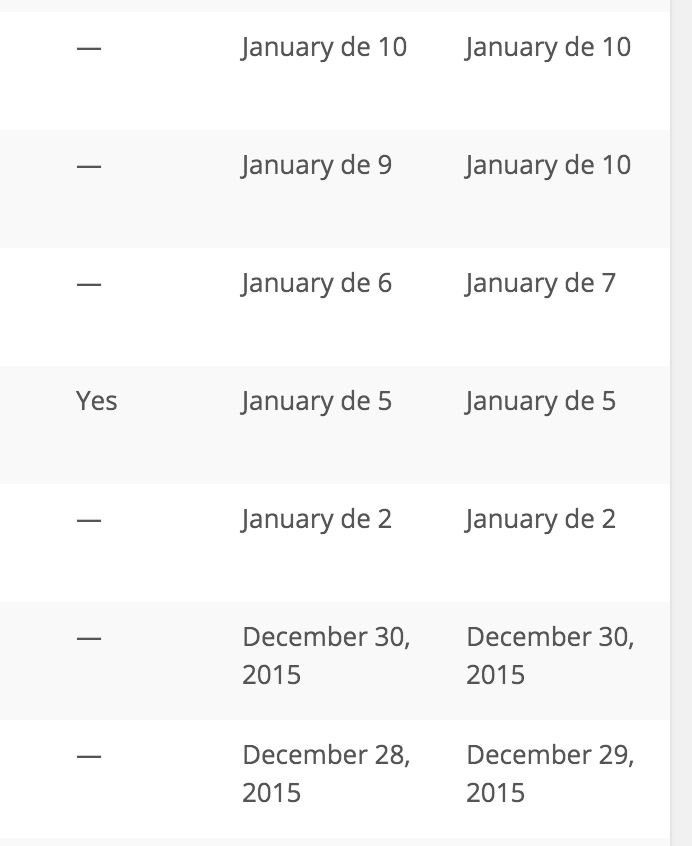
Task: Click the dash in the "January de 2" row
Action: point(89,520)
